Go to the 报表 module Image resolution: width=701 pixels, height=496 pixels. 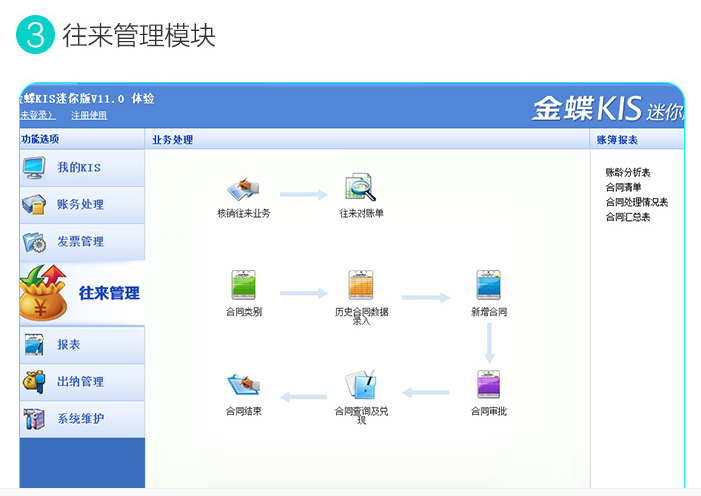[x=82, y=345]
